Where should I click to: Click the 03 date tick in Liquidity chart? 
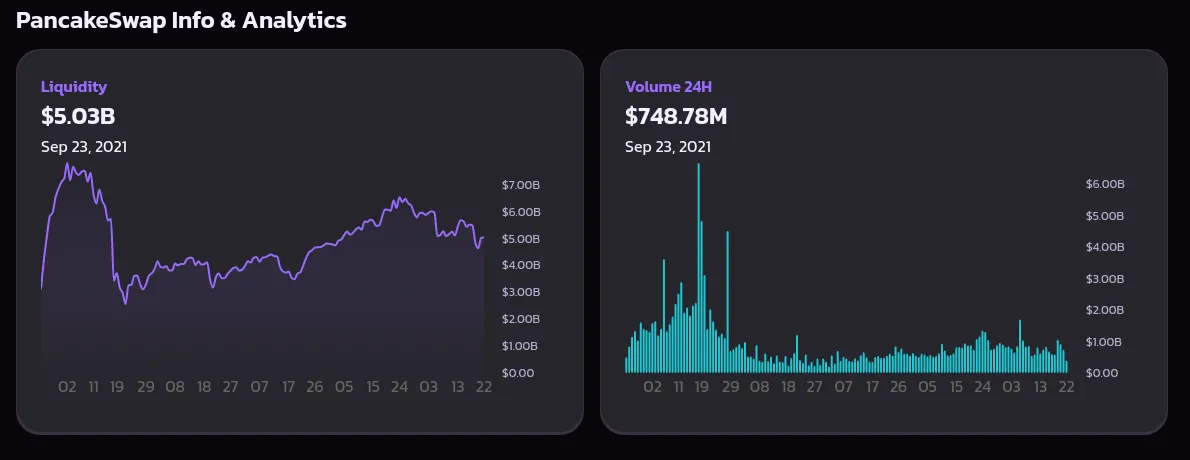[429, 386]
